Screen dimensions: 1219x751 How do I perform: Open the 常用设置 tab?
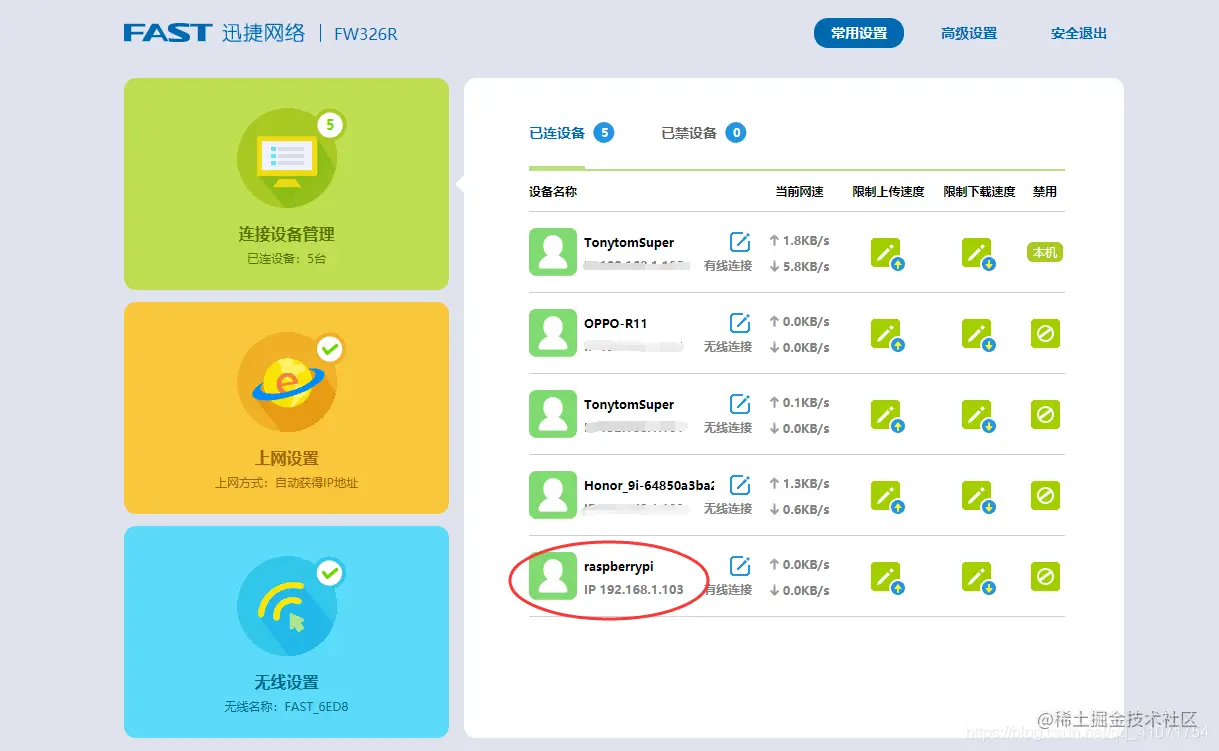pos(858,33)
